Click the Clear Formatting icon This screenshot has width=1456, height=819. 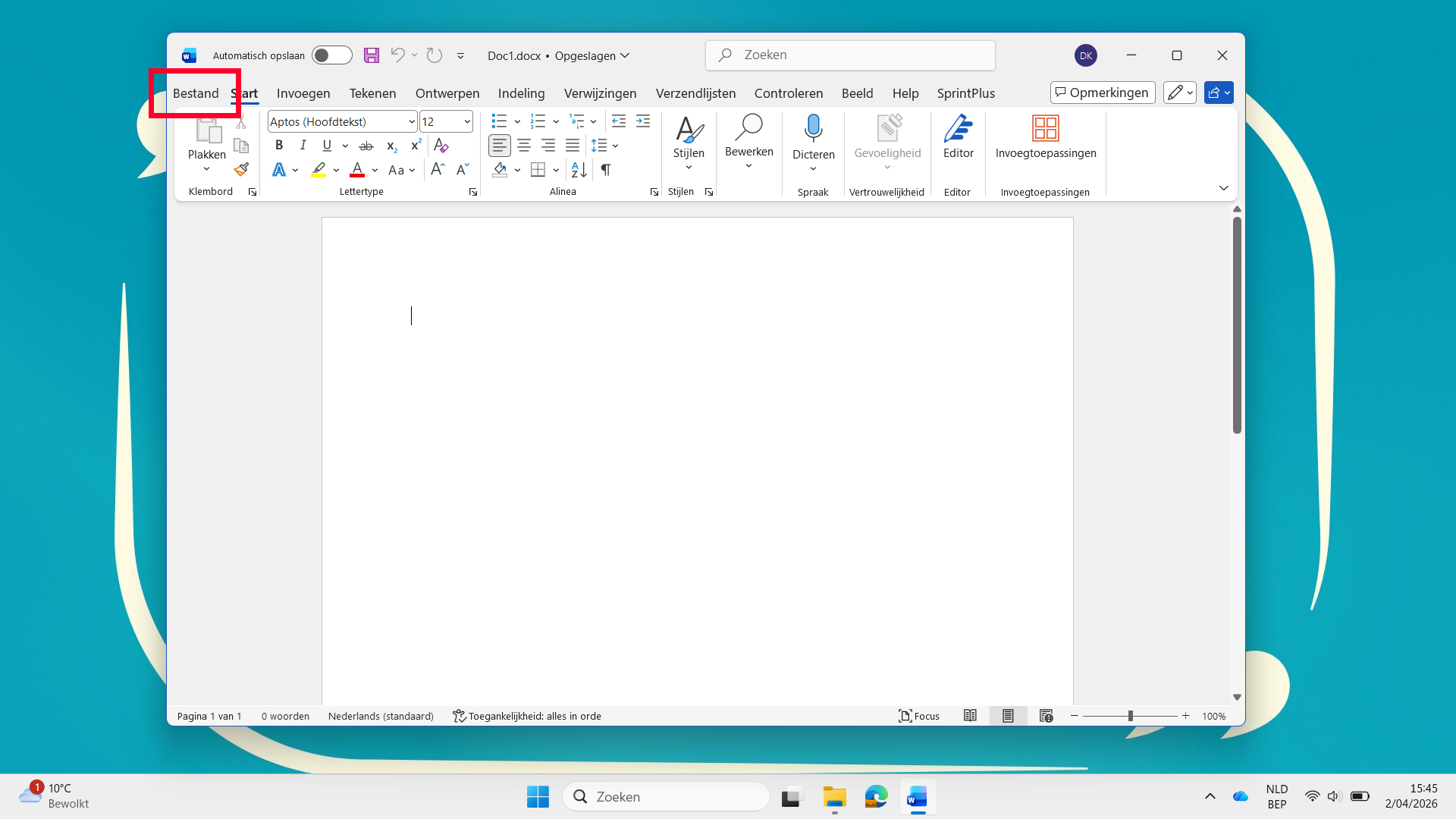click(441, 146)
